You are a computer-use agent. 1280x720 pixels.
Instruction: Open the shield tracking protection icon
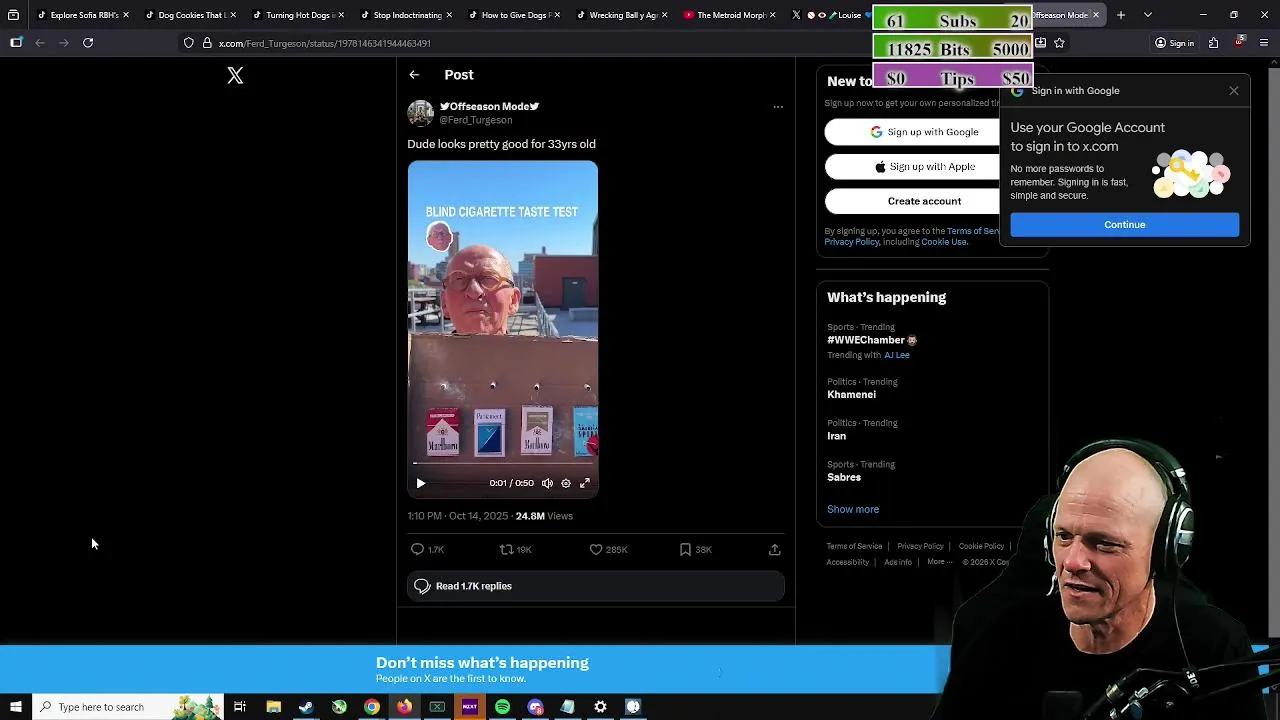189,43
